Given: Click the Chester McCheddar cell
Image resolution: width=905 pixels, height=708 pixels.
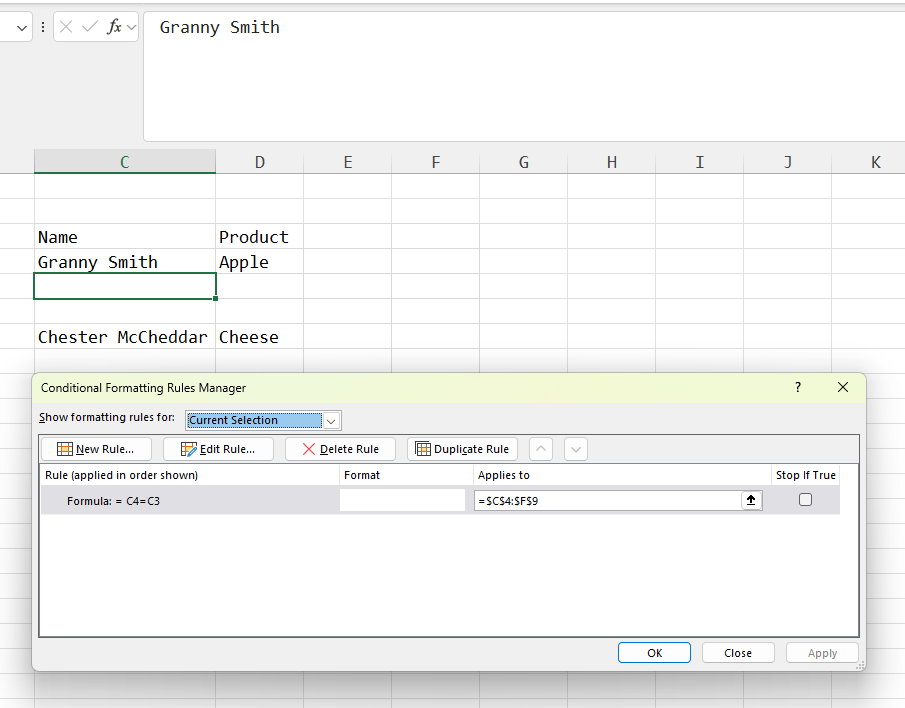Looking at the screenshot, I should point(125,336).
